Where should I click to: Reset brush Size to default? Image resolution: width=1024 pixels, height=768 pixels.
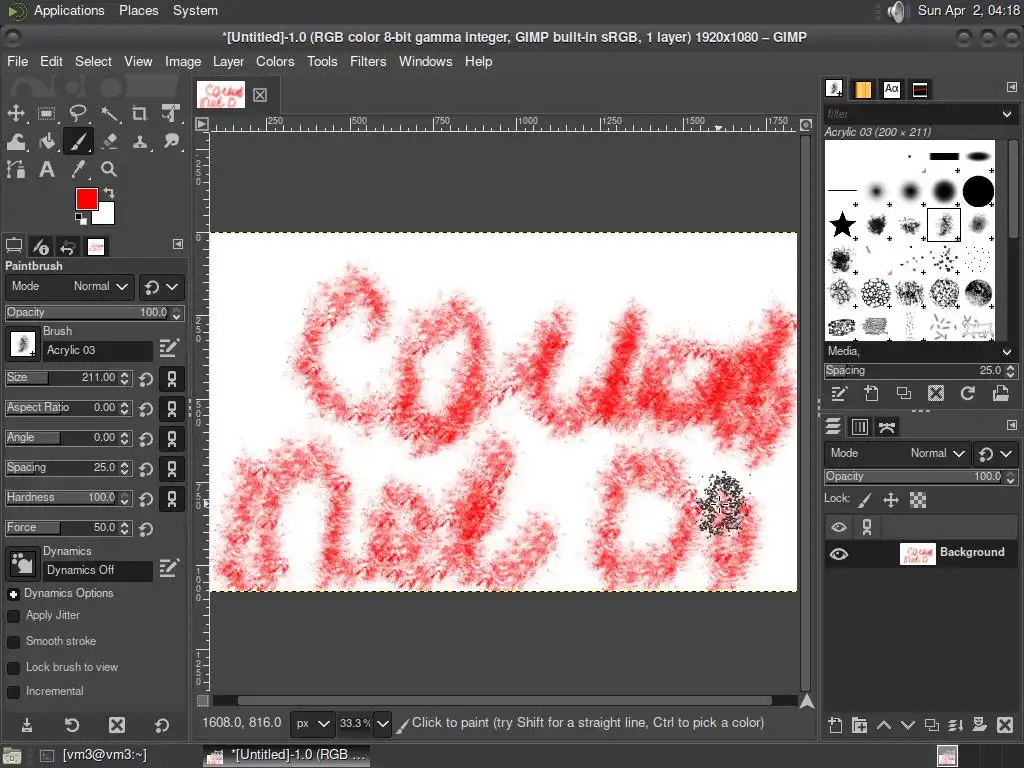click(x=146, y=379)
